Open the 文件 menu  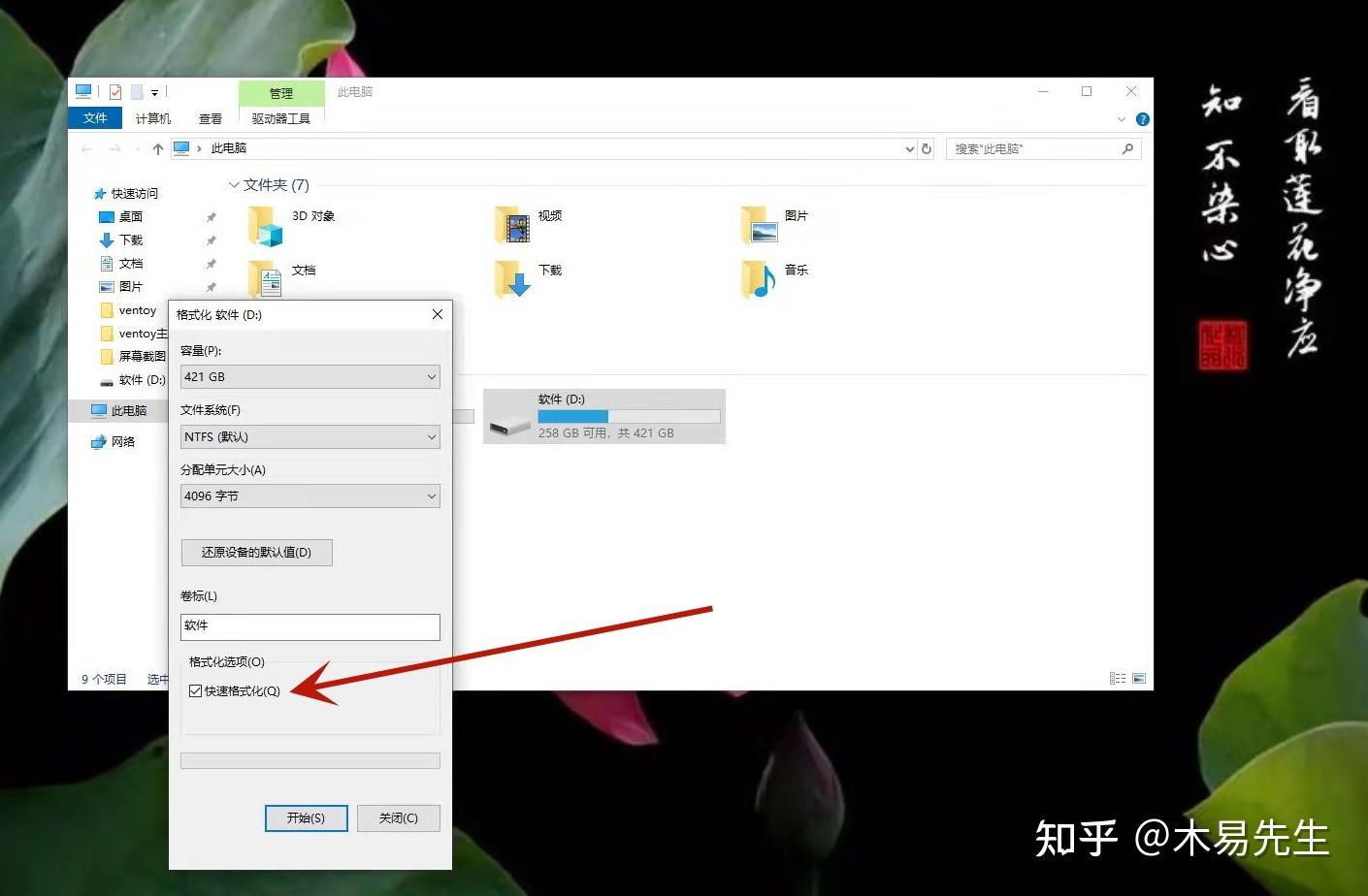pos(94,117)
